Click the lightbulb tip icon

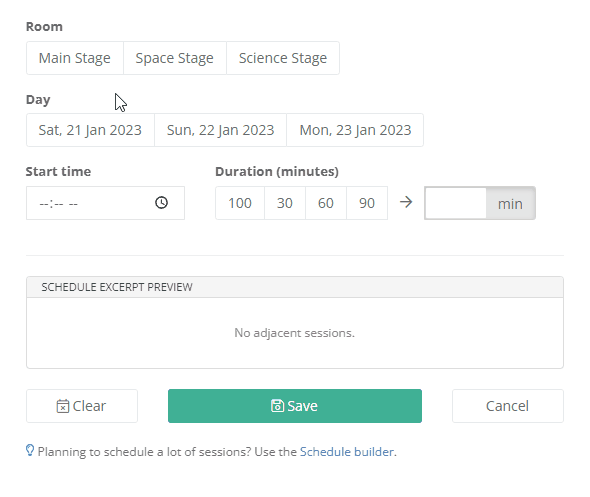[30, 450]
